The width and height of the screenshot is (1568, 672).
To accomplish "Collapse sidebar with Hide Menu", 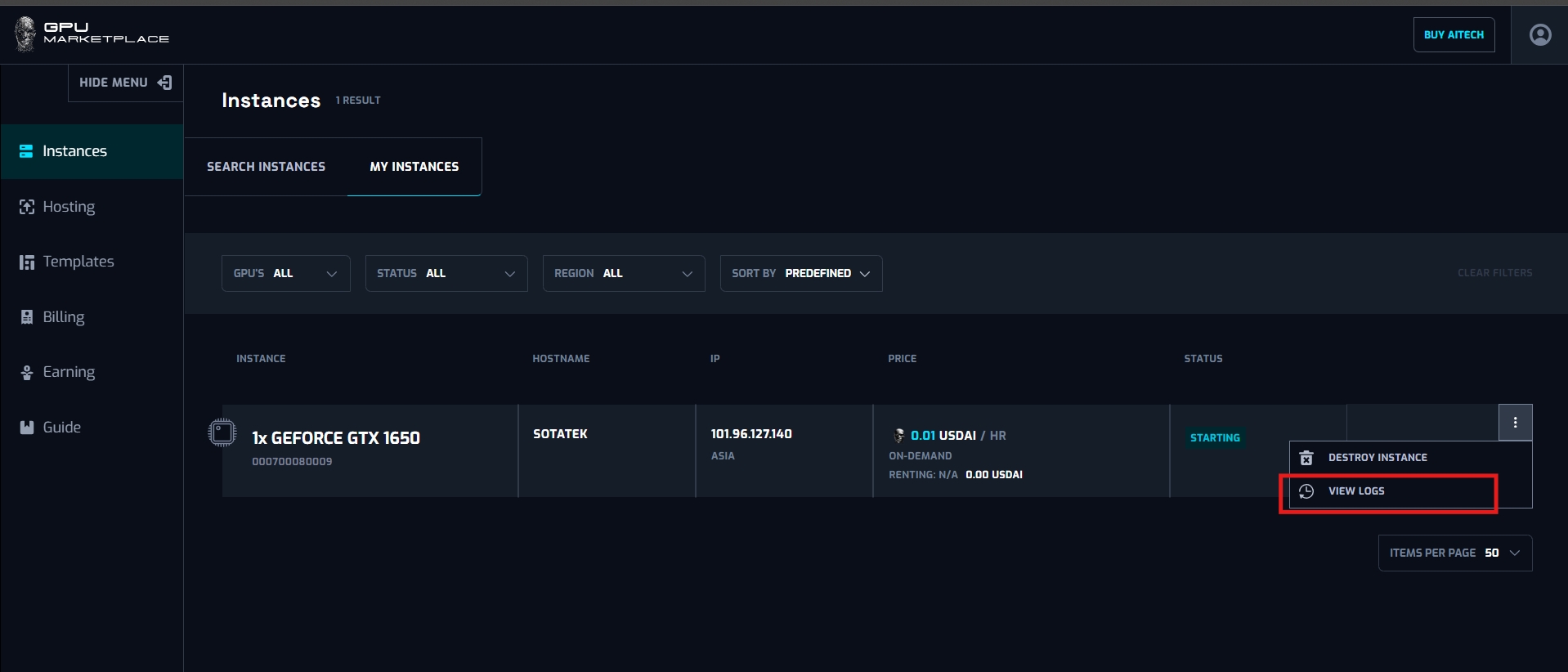I will [x=125, y=83].
